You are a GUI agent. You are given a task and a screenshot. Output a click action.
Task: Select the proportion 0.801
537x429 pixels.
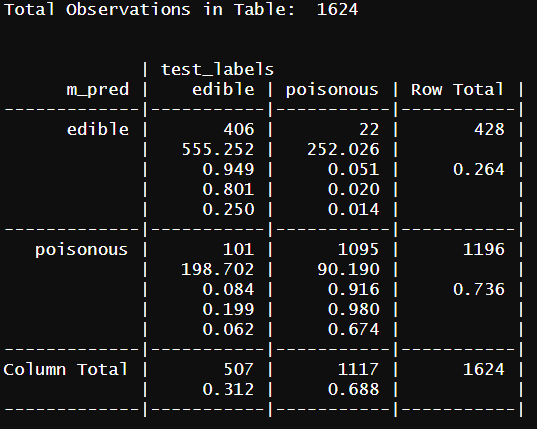click(228, 189)
